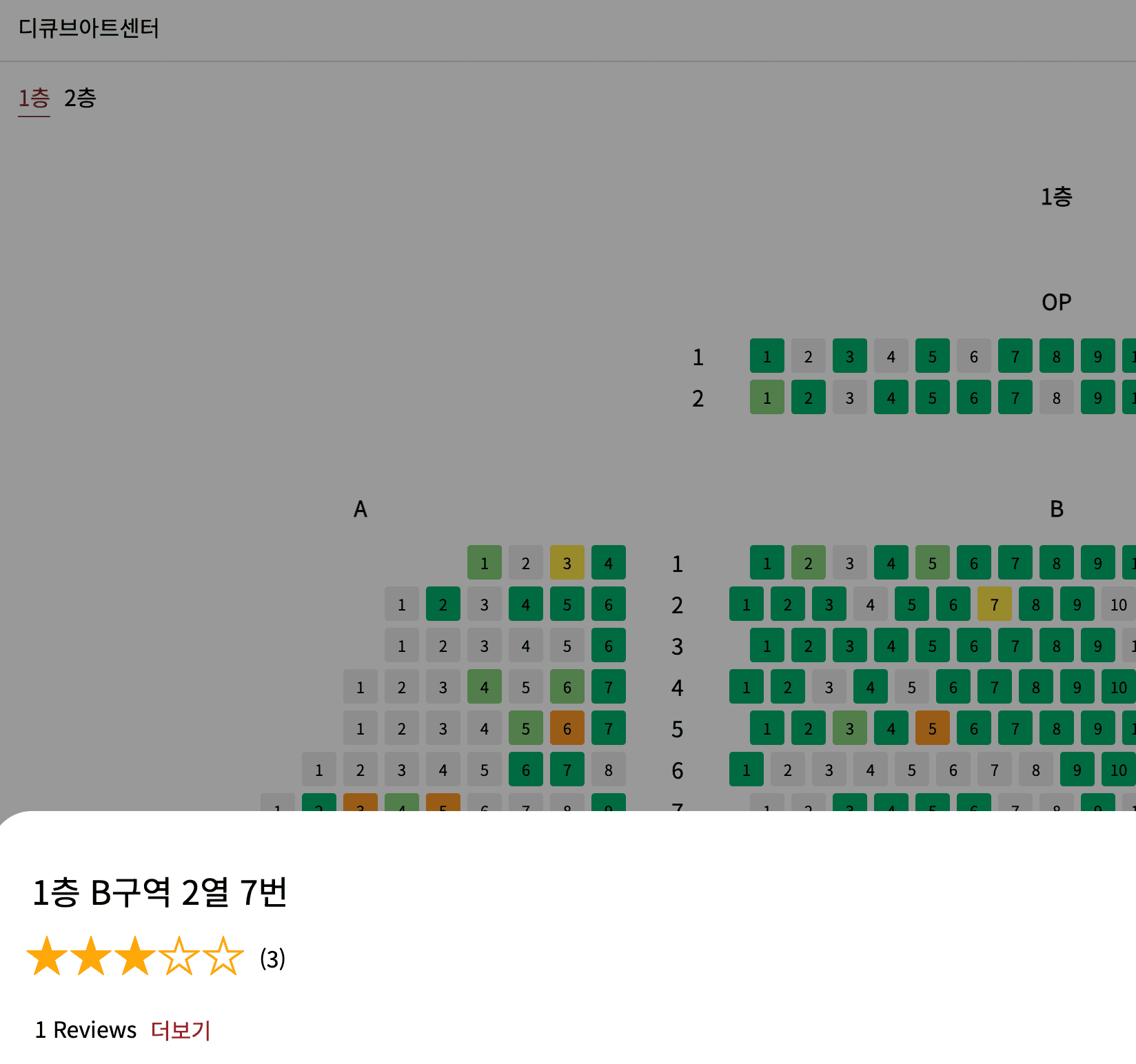This screenshot has width=1136, height=1064.
Task: Select seat 9 in OP row 1
Action: [x=1097, y=356]
